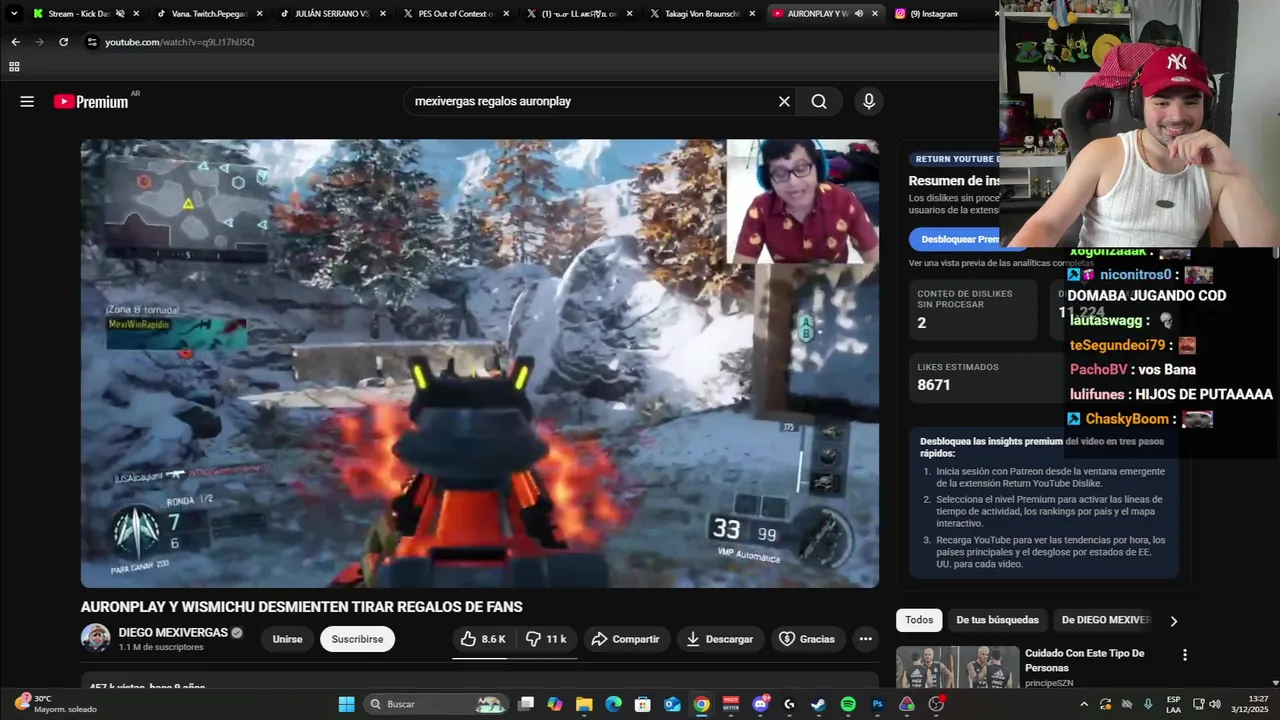
Task: Open ESP LAA language indicator
Action: pyautogui.click(x=1174, y=704)
